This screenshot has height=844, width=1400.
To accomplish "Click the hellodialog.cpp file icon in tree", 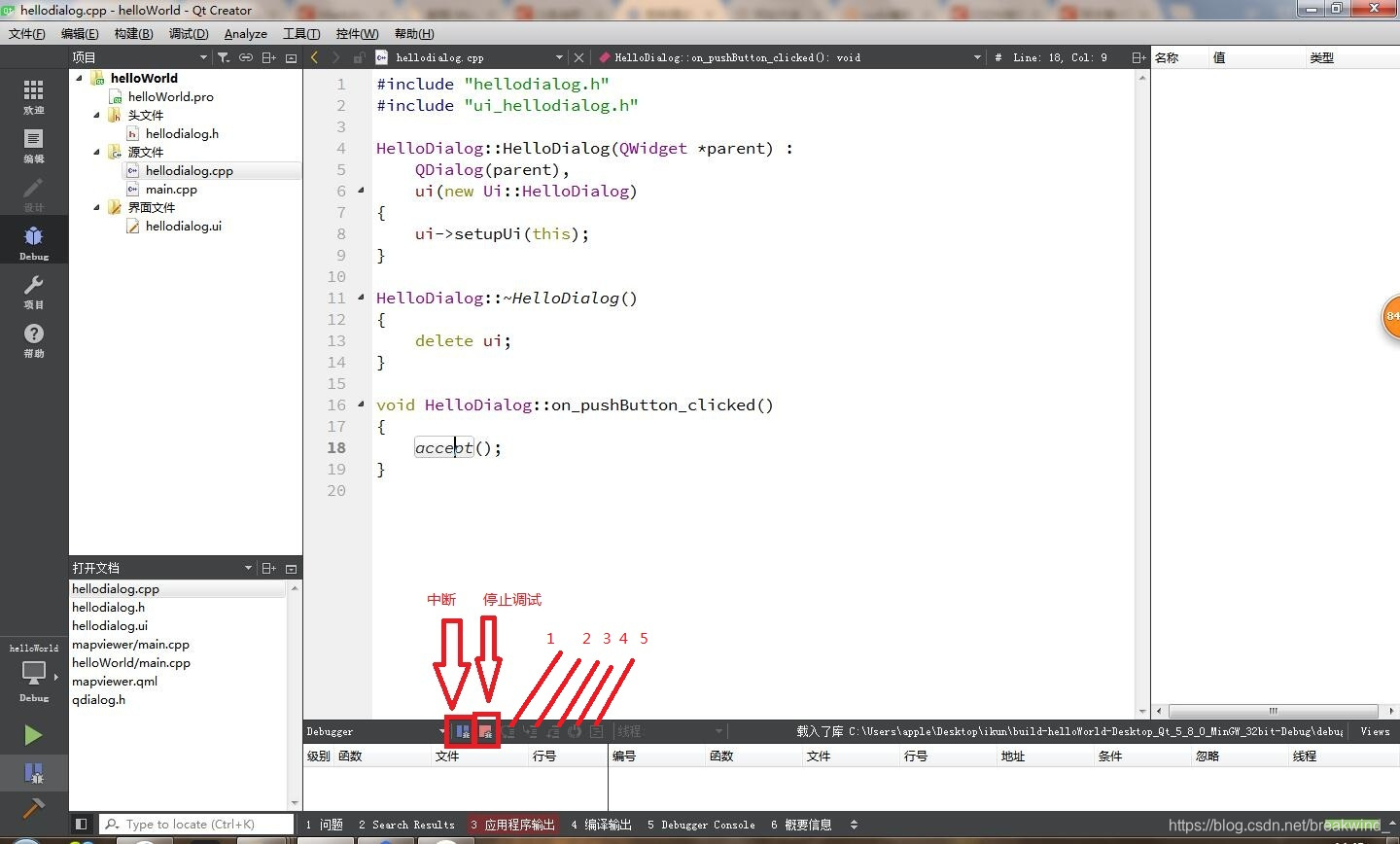I will click(133, 170).
